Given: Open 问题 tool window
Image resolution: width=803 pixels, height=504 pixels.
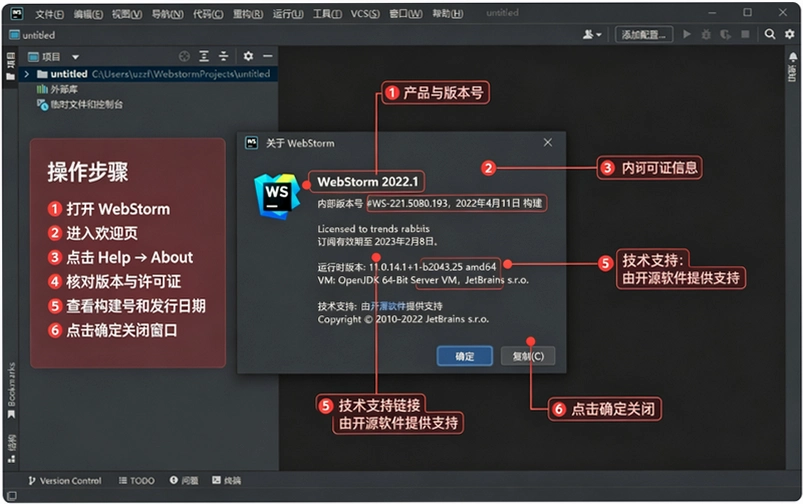Looking at the screenshot, I should pos(184,480).
